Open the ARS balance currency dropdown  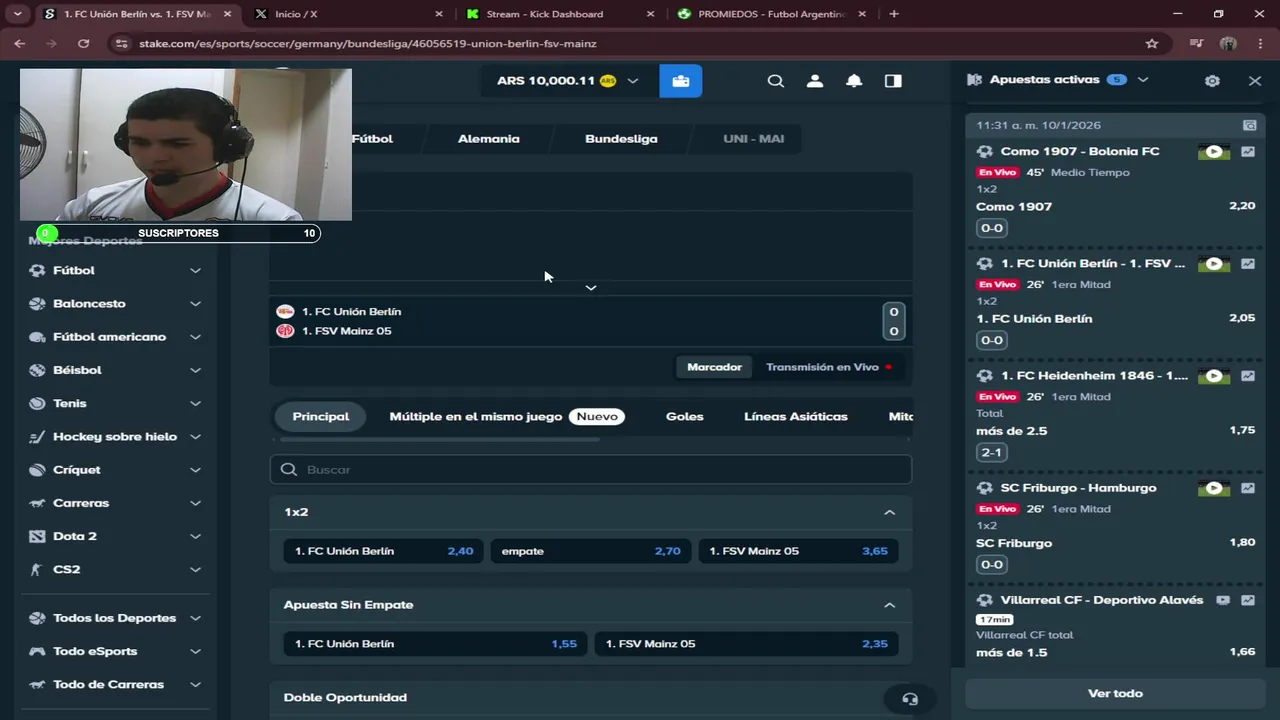click(632, 81)
